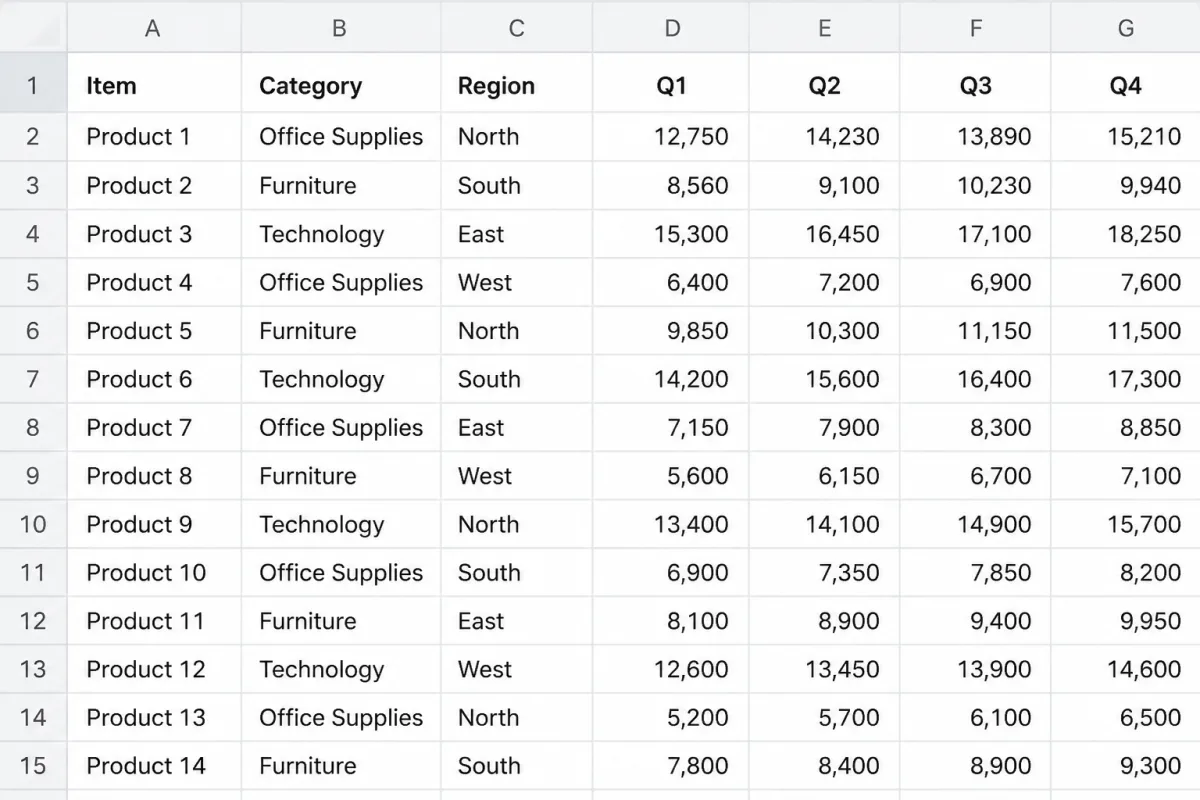
Task: Select column G header
Action: (1125, 28)
